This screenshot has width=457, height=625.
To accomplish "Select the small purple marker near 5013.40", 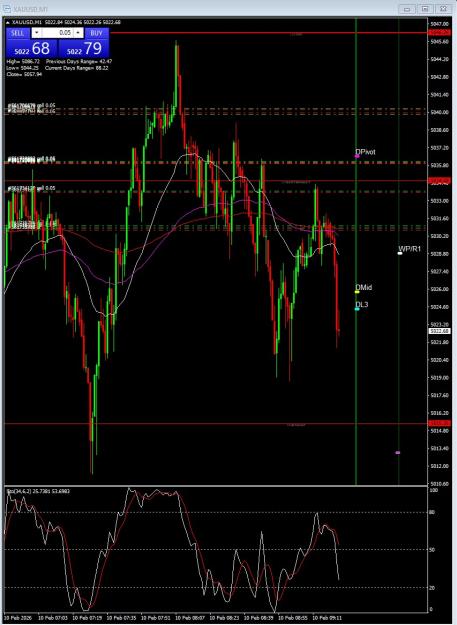I will pyautogui.click(x=398, y=452).
